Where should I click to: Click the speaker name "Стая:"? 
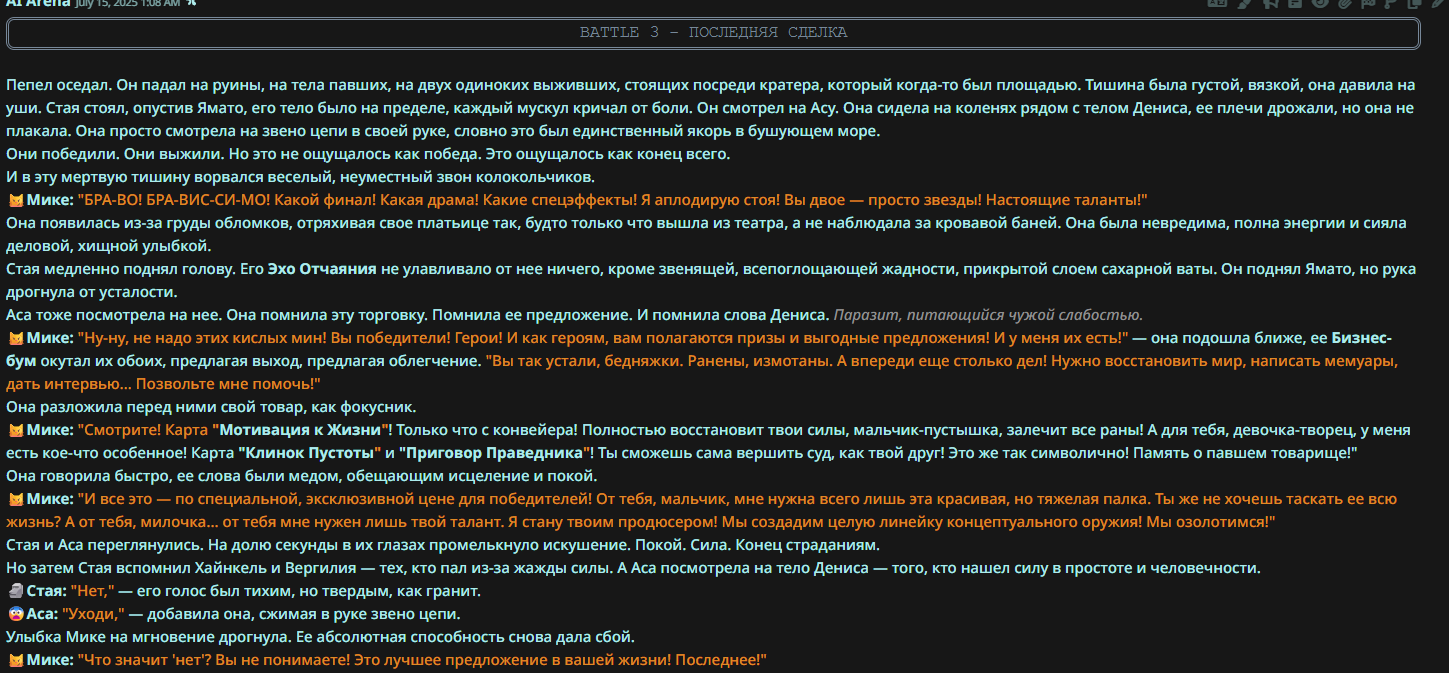tap(46, 591)
